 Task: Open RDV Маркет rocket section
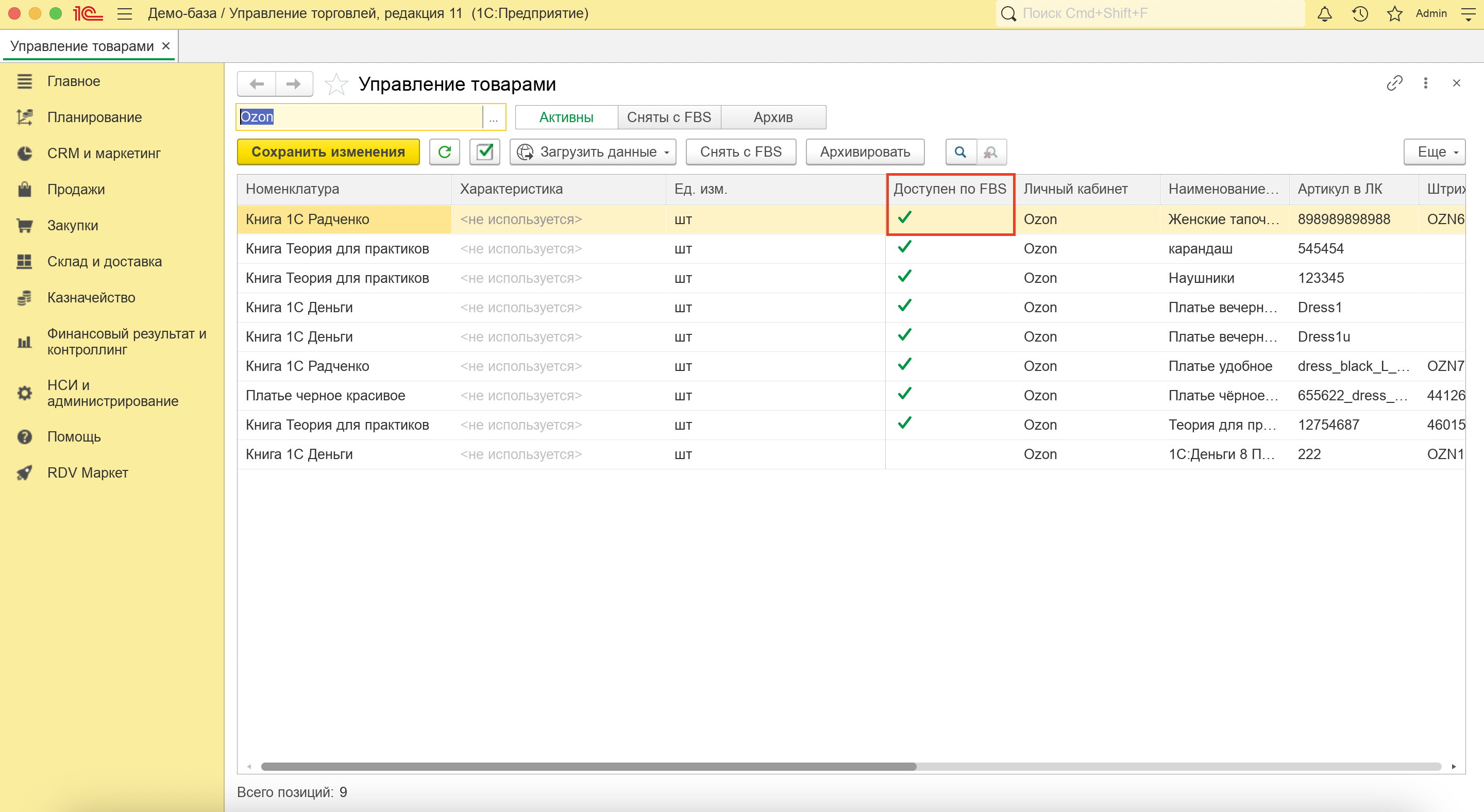pos(88,473)
